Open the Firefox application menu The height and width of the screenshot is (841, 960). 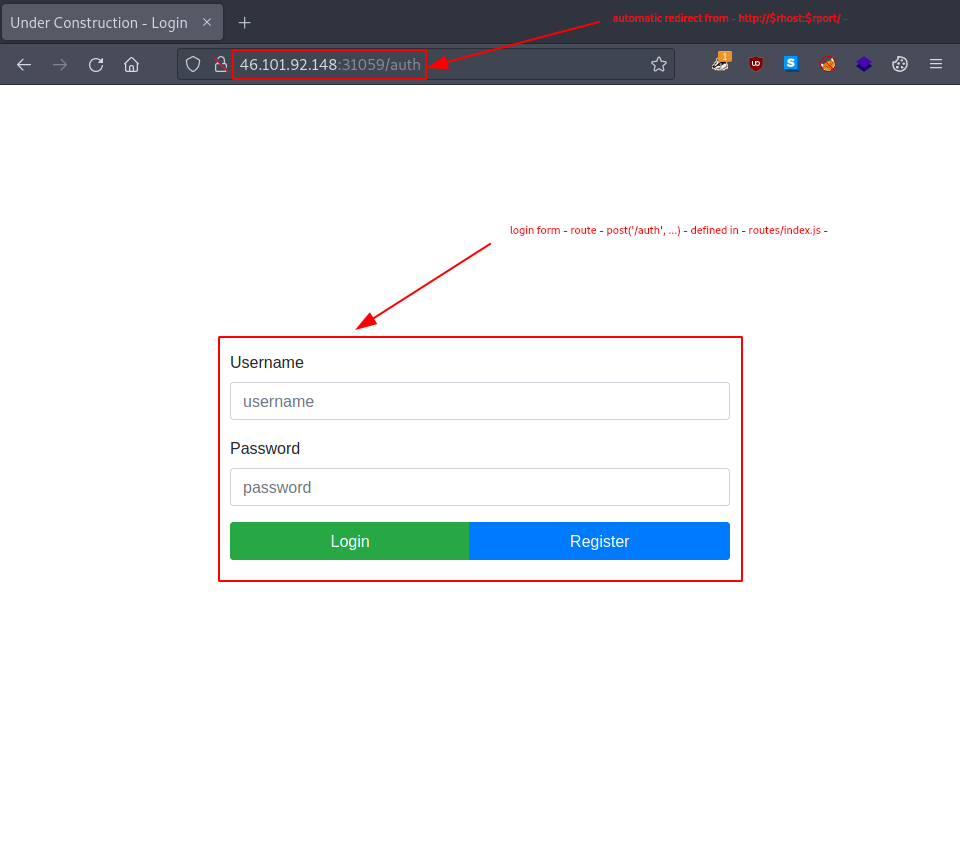[936, 64]
